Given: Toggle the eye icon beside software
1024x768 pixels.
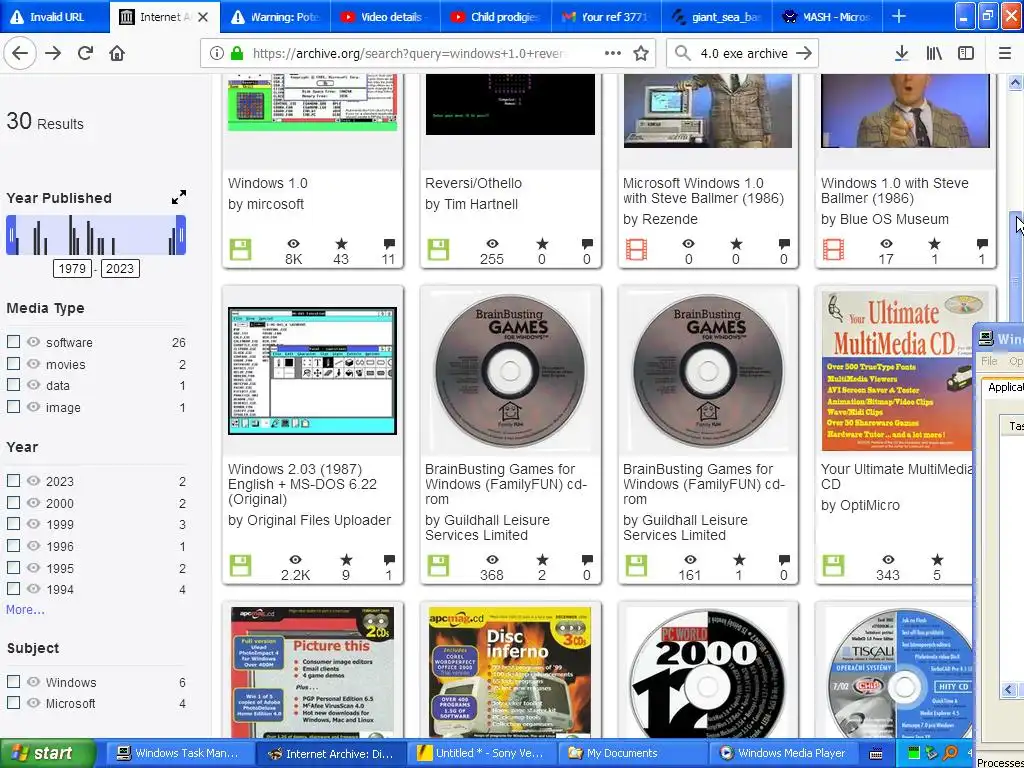Looking at the screenshot, I should pos(33,342).
